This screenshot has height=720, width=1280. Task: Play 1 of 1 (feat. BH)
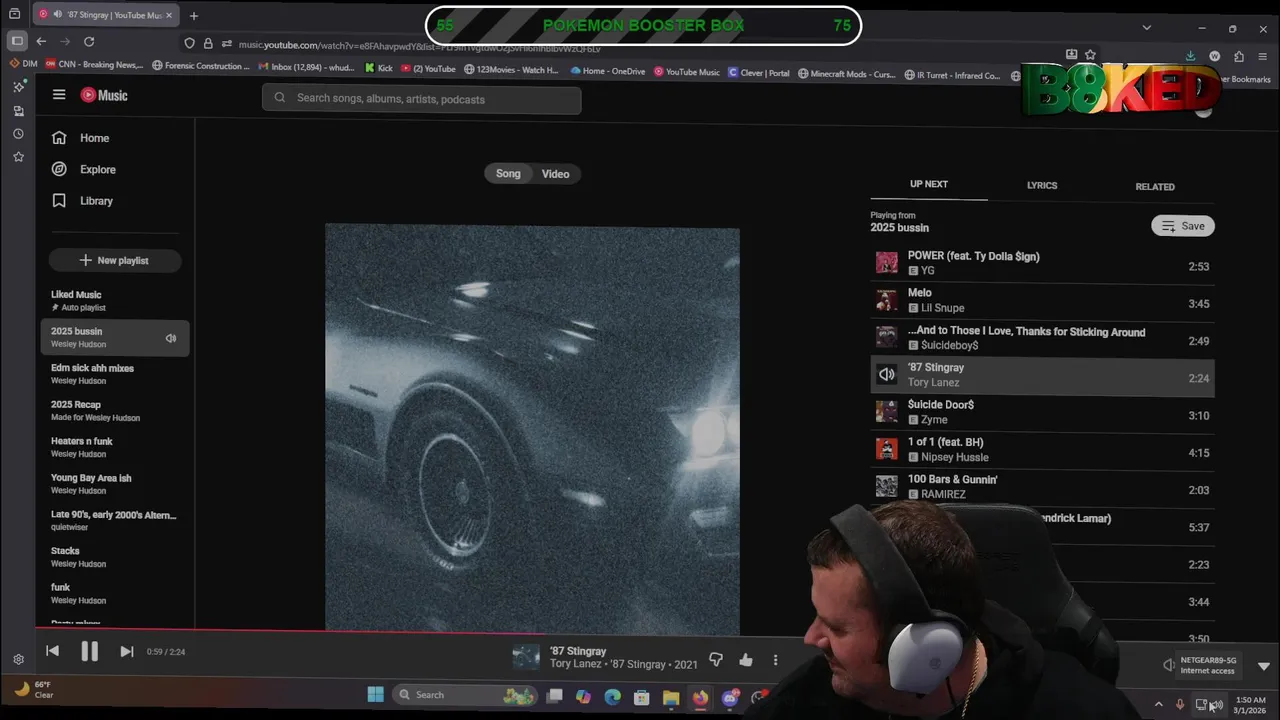1042,450
